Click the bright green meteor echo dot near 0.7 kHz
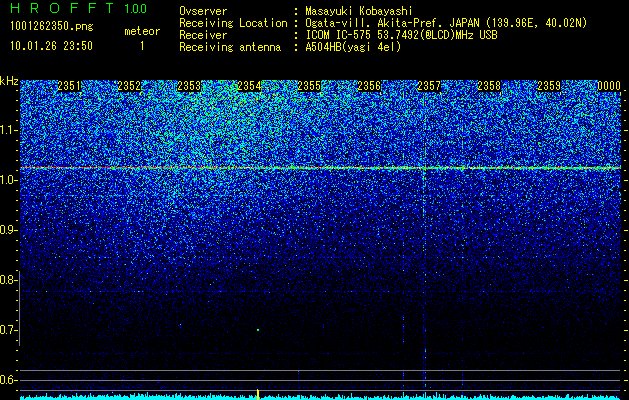 258,330
